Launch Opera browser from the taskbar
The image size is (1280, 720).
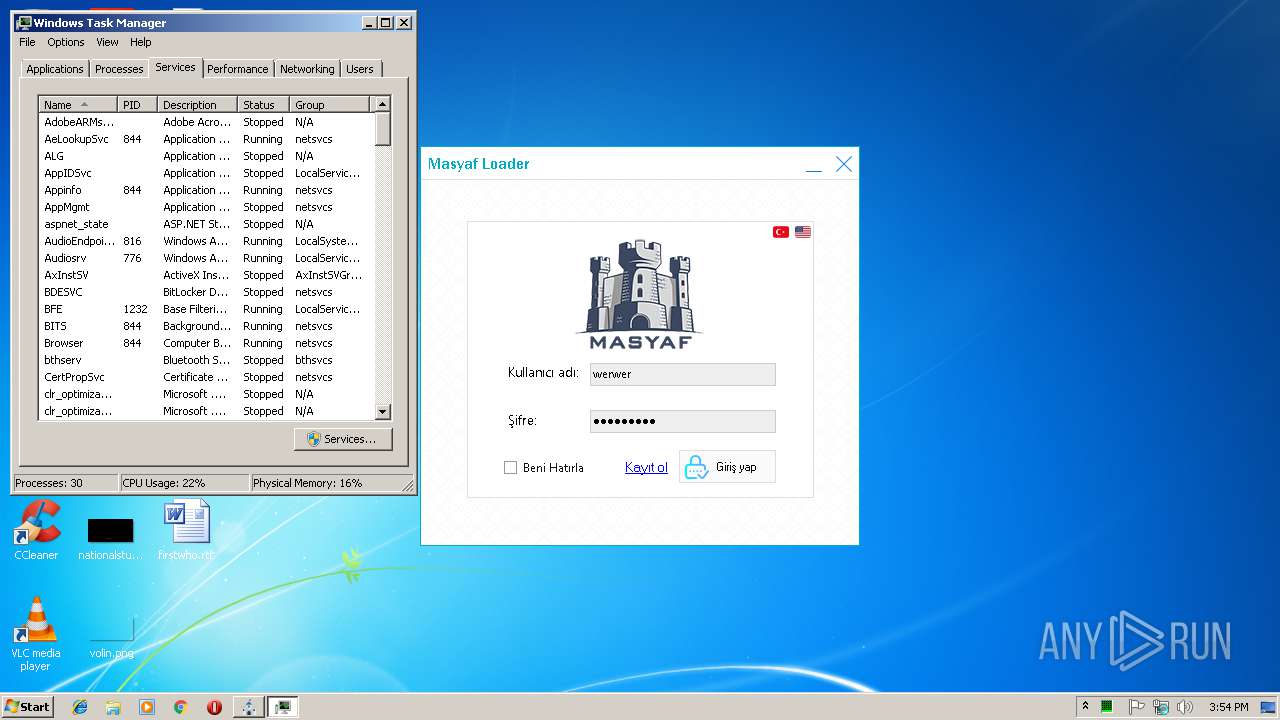214,707
